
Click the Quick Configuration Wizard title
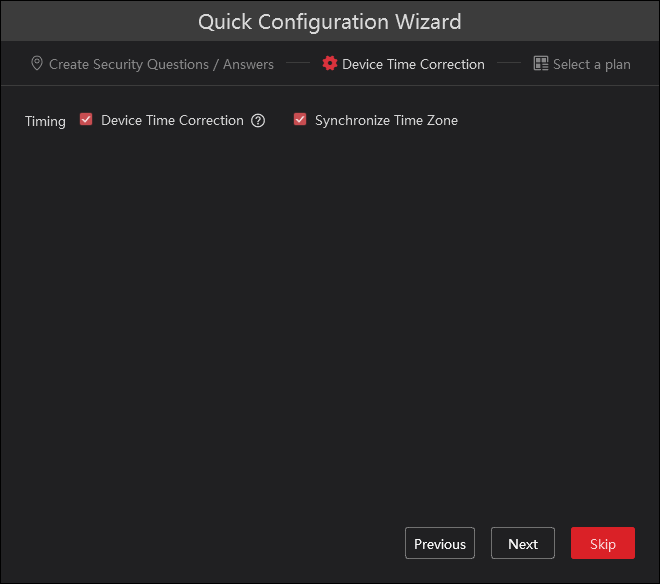point(330,22)
